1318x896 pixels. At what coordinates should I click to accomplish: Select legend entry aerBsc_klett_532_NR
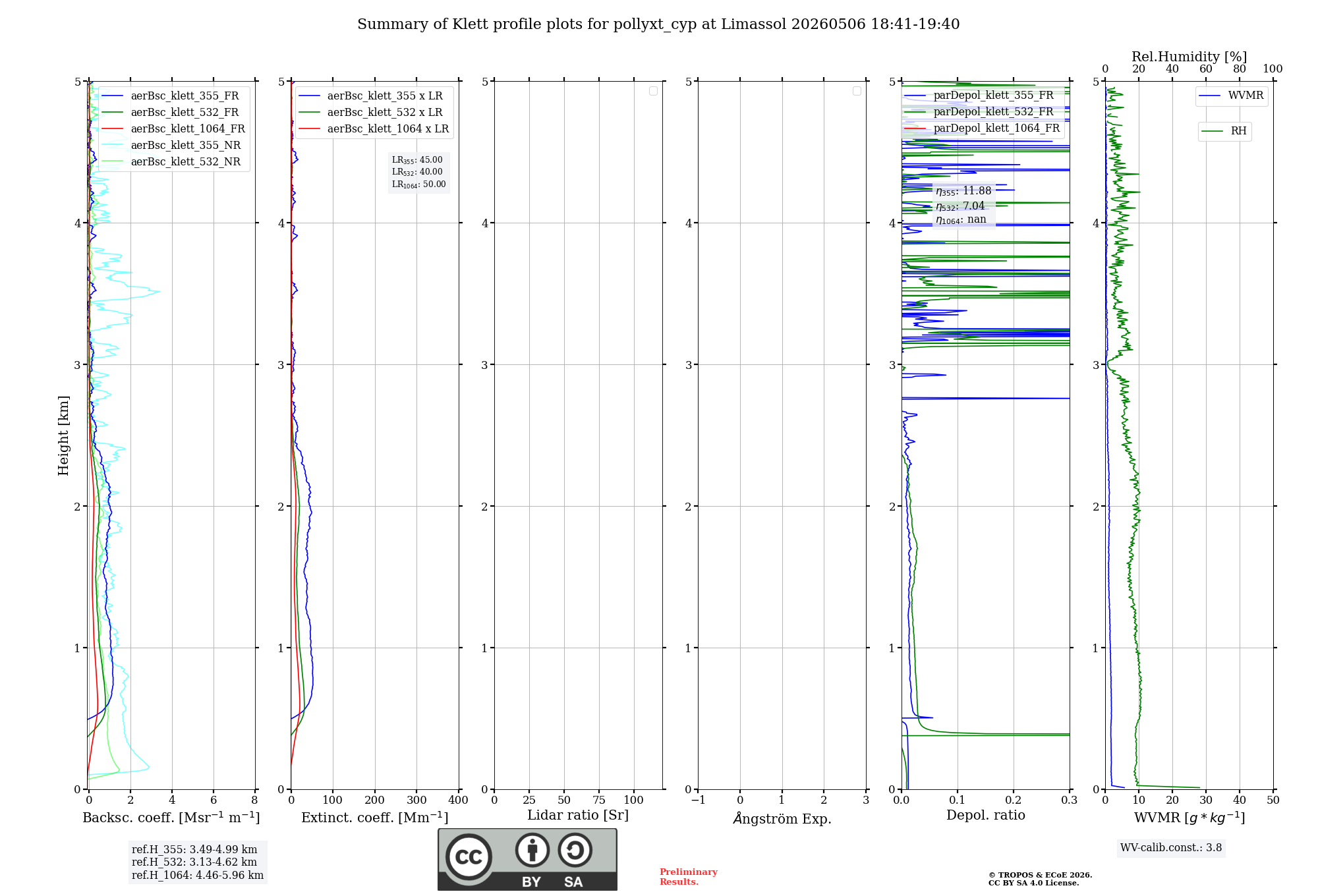(174, 162)
